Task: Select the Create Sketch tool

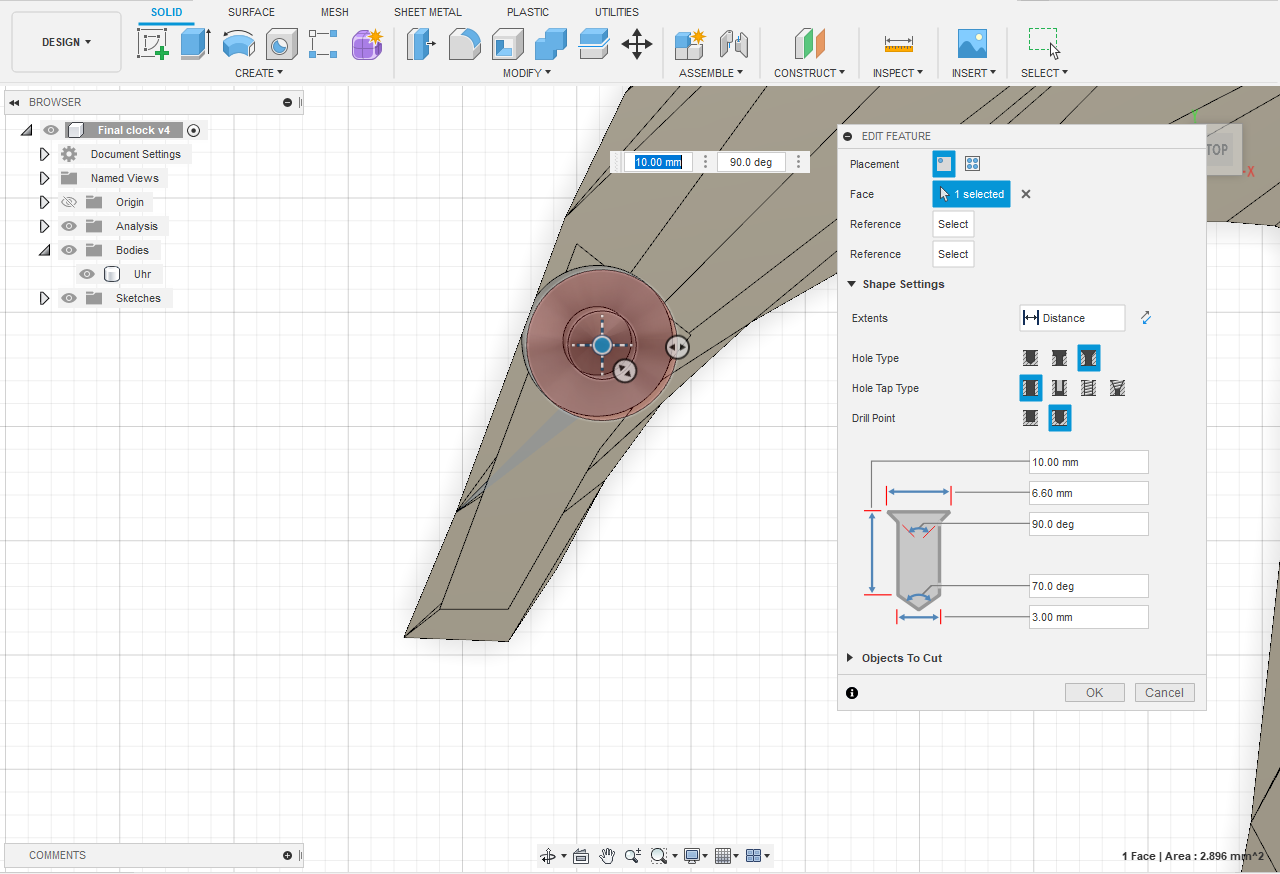Action: pyautogui.click(x=153, y=44)
